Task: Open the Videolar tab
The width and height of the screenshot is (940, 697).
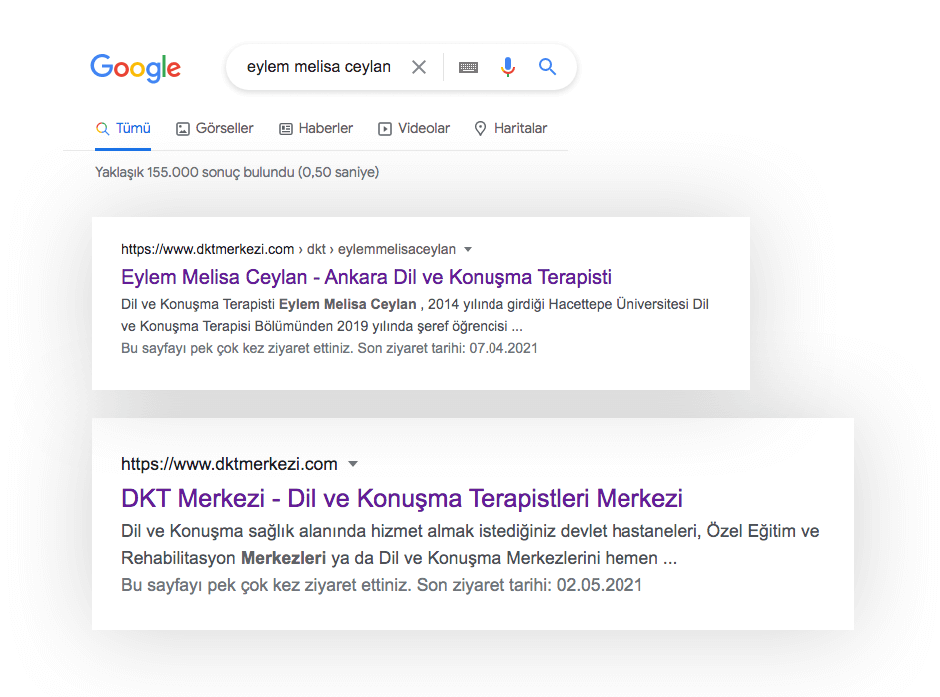Action: coord(414,128)
